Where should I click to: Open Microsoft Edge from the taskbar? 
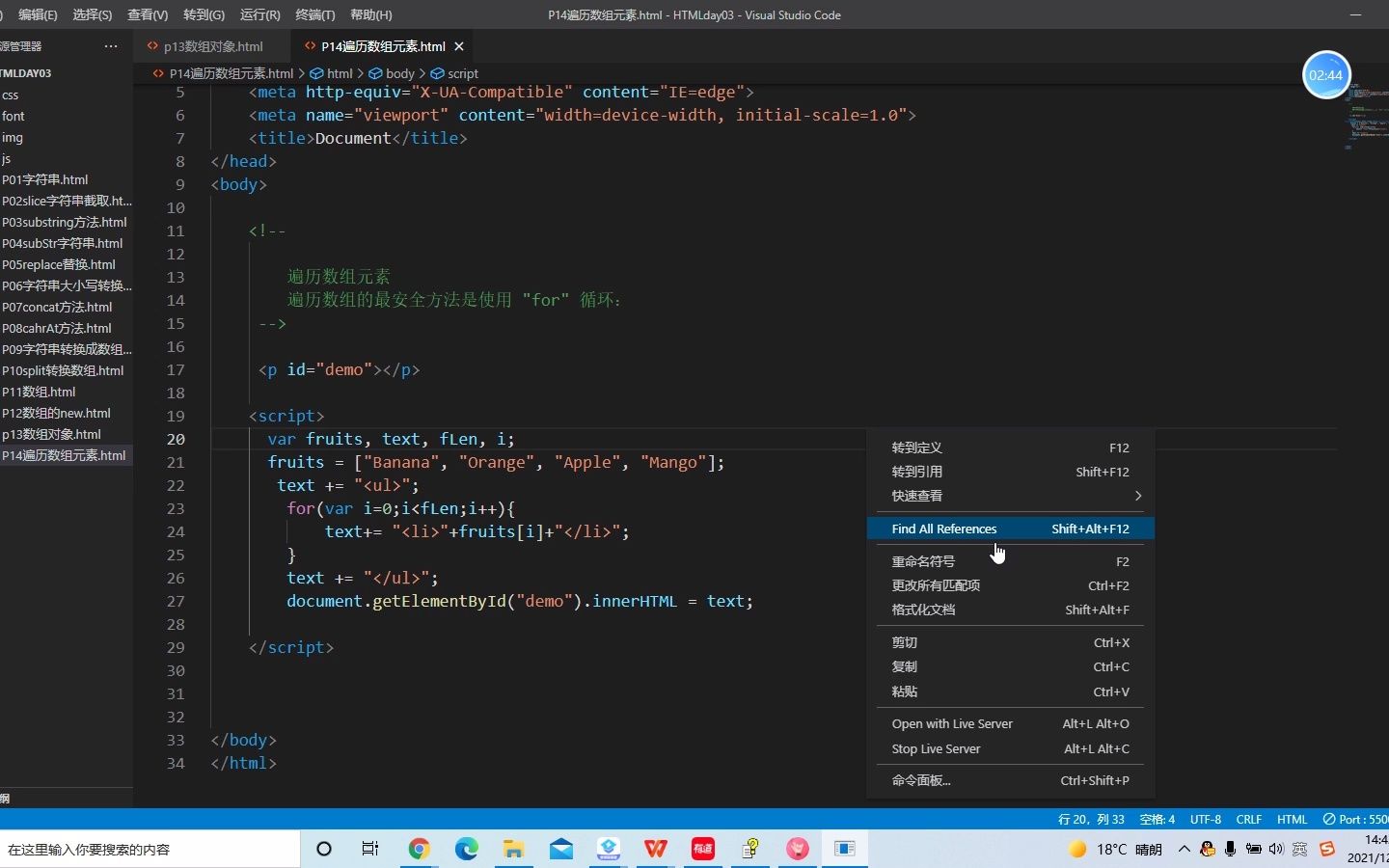[466, 849]
